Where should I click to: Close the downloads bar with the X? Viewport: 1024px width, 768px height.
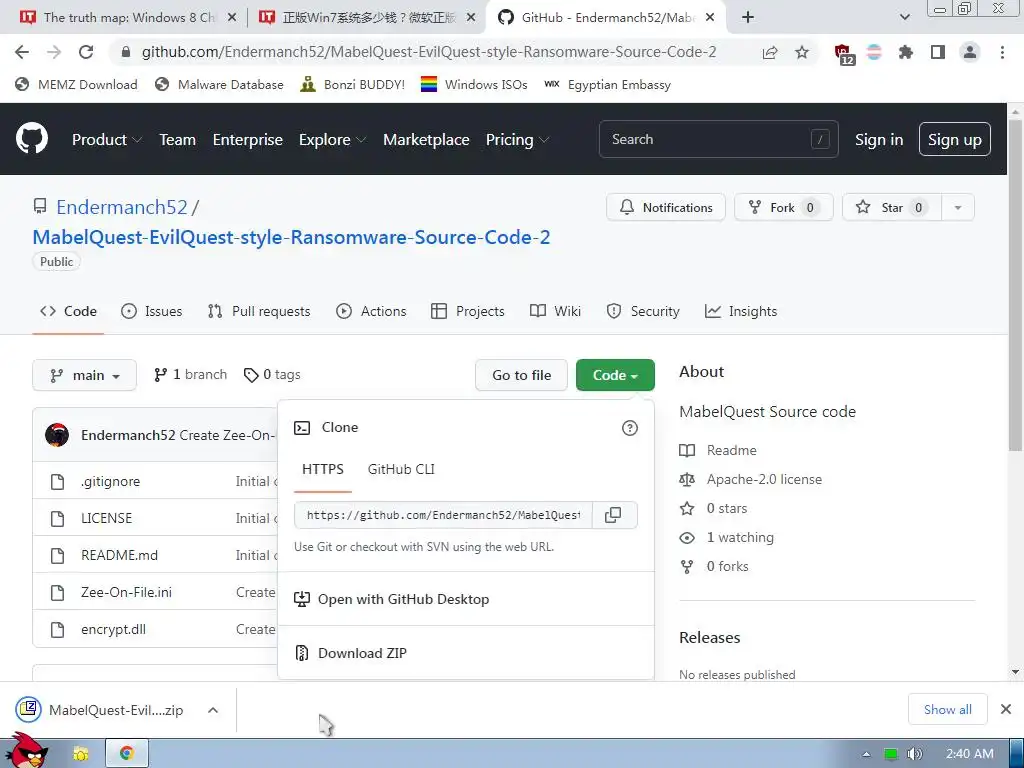(1006, 709)
